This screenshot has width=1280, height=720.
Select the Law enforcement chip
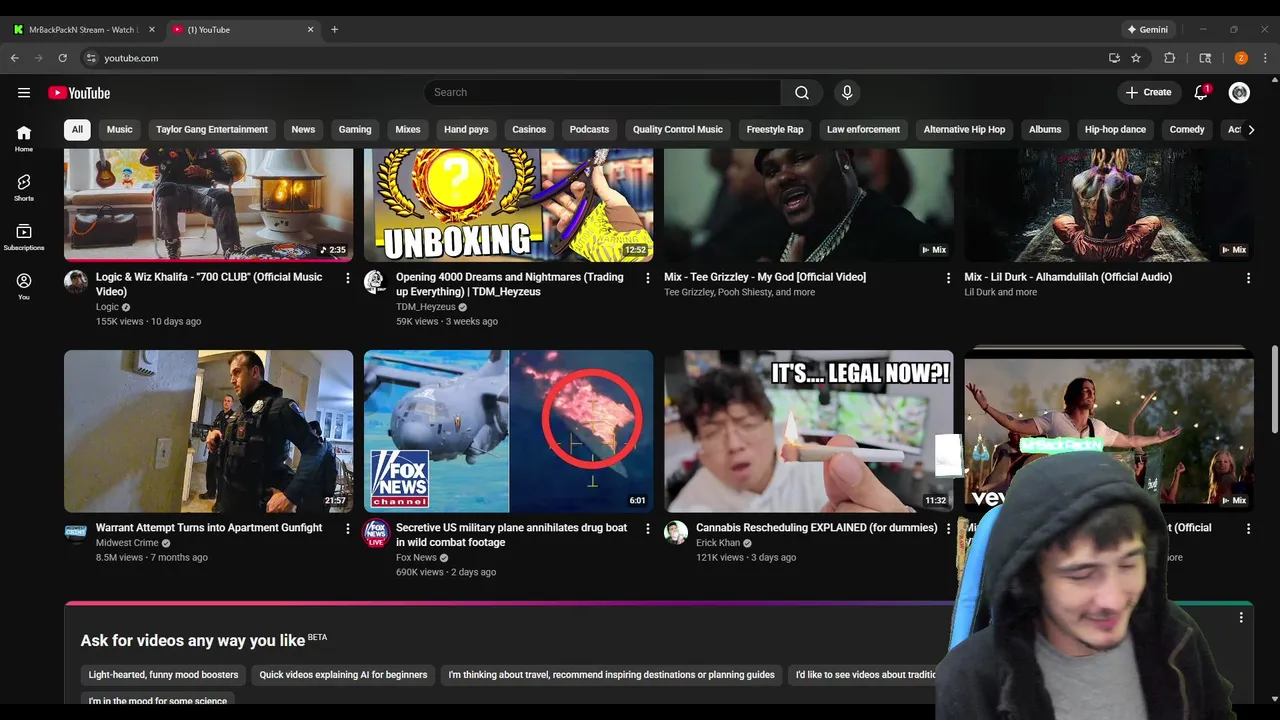[x=863, y=129]
